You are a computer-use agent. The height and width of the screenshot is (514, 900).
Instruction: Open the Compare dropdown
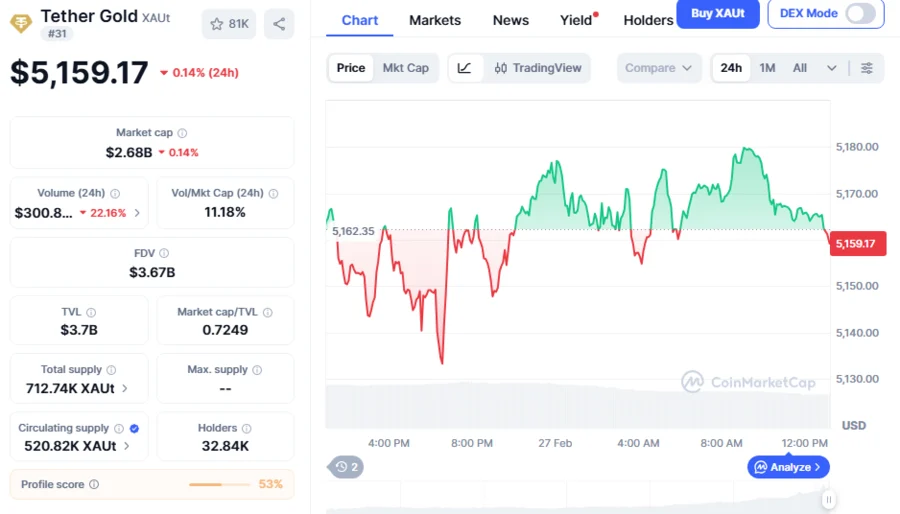coord(658,68)
